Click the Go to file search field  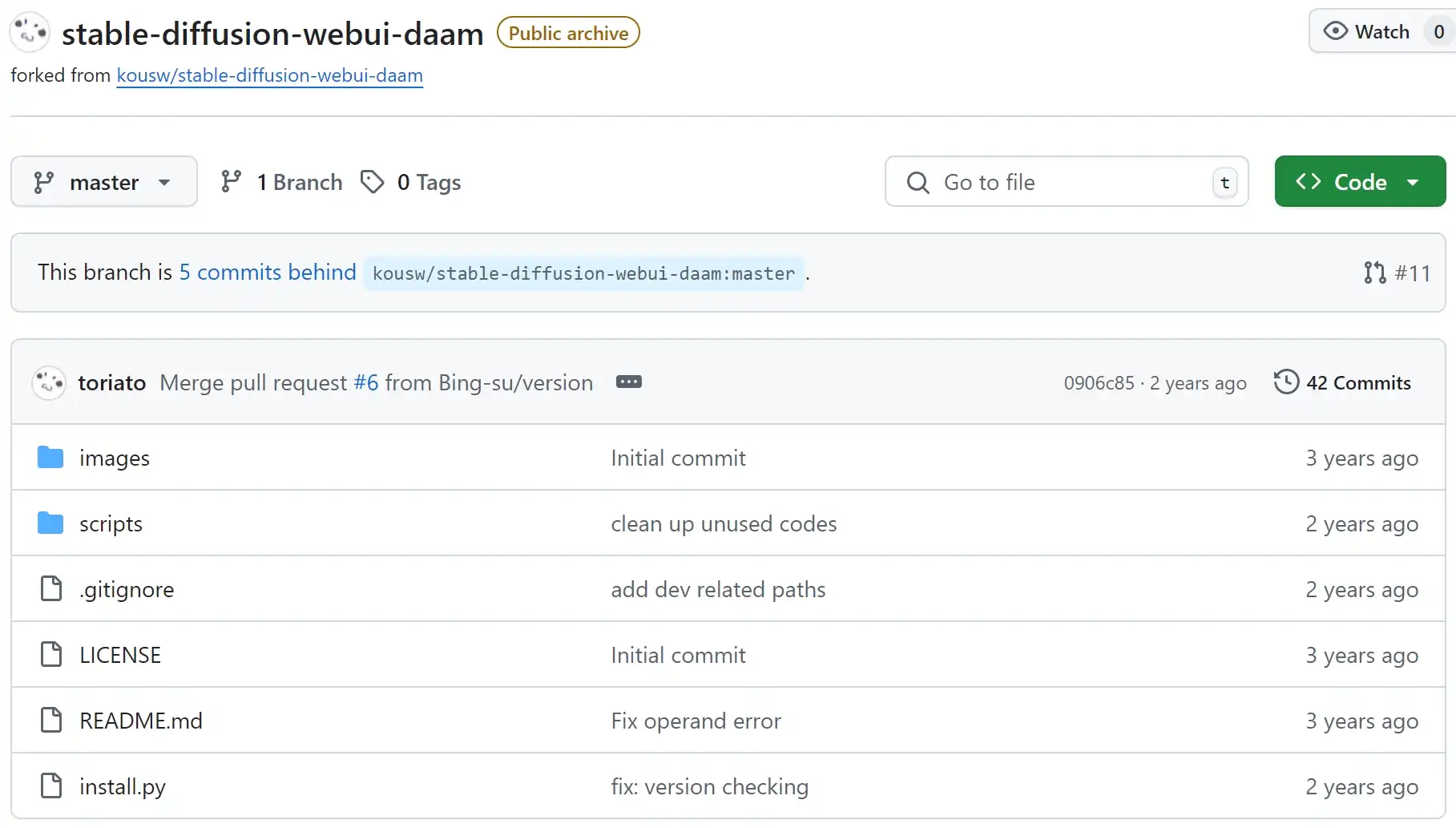click(x=1067, y=182)
